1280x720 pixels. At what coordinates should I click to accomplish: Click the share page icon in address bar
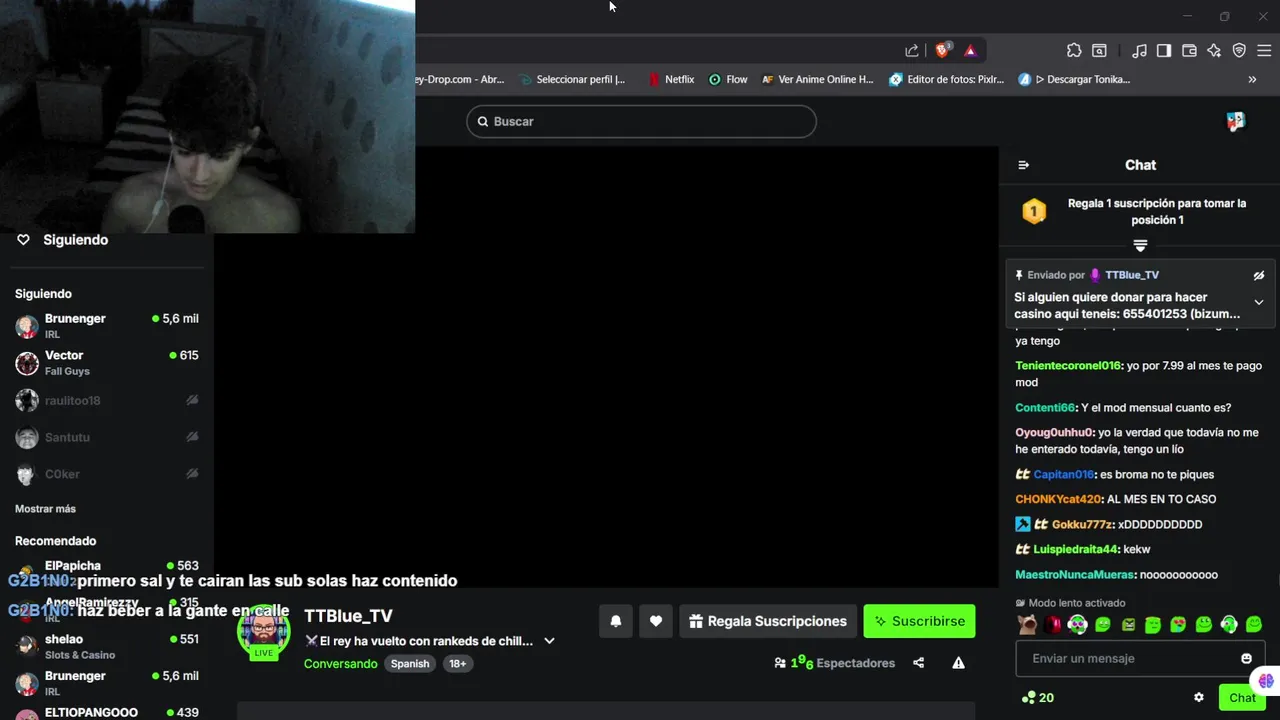[x=912, y=50]
